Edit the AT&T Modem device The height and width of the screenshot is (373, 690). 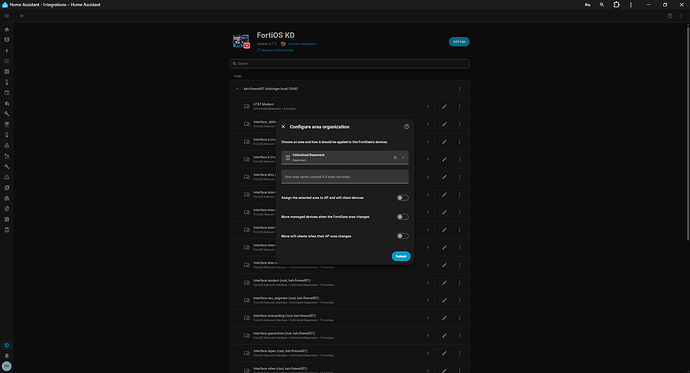tap(444, 106)
